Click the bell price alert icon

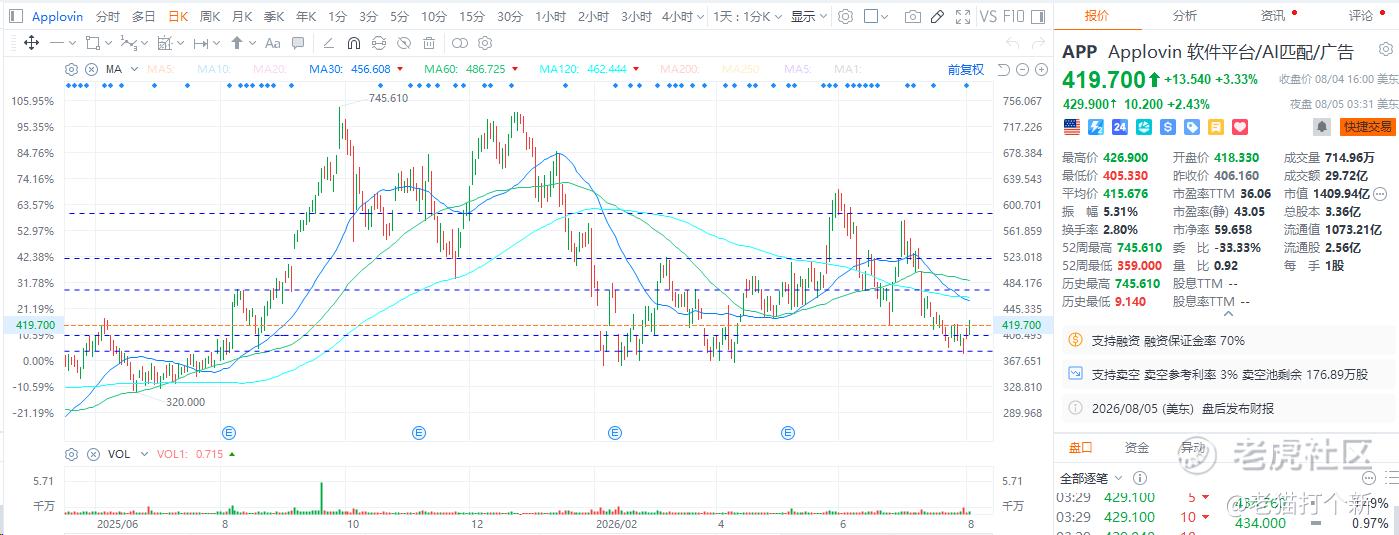[x=1321, y=127]
